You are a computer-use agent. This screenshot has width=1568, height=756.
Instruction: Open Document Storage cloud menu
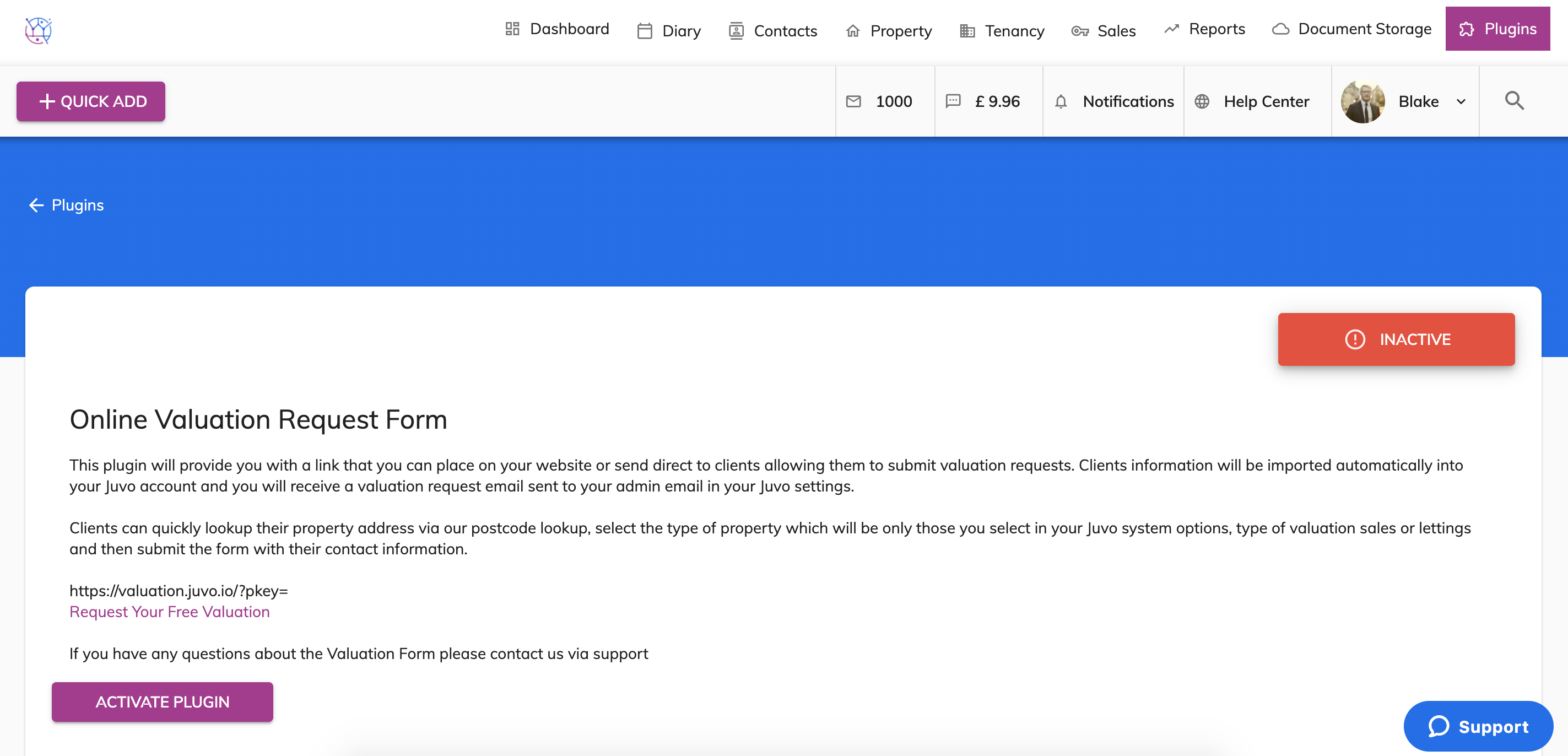(1351, 29)
